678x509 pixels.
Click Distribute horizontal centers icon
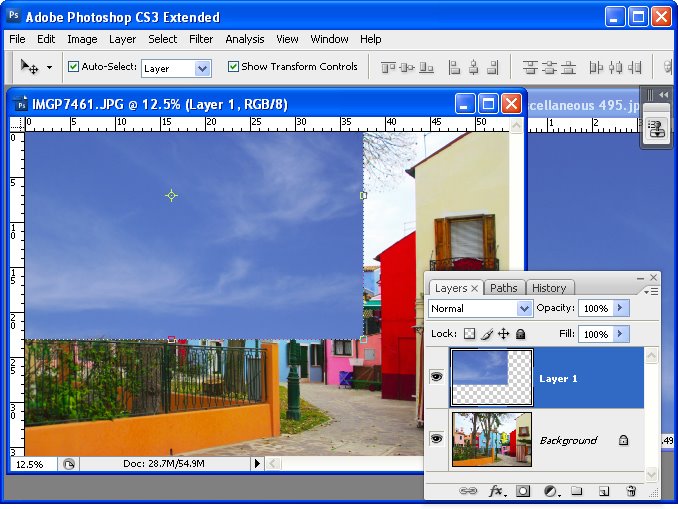tap(616, 67)
